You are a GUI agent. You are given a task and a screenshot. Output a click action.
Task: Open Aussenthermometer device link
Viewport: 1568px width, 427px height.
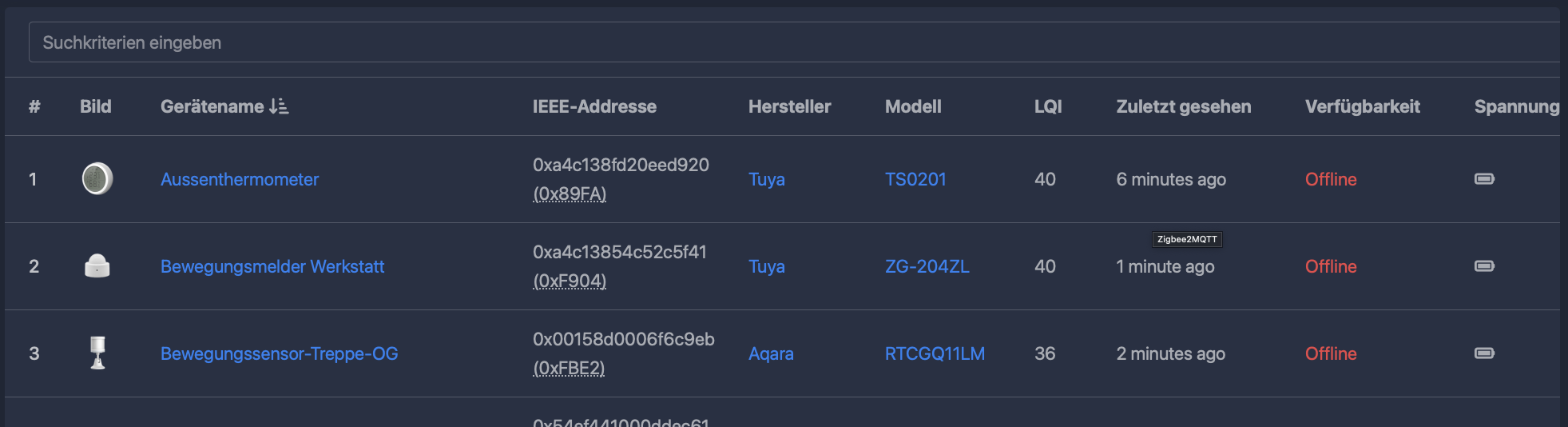[240, 179]
